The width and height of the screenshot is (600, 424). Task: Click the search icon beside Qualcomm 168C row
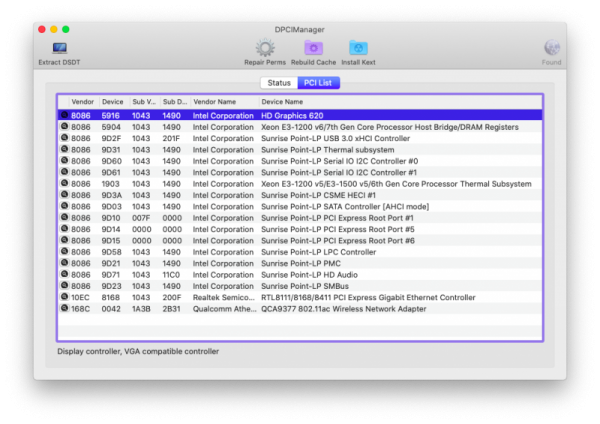pos(65,308)
